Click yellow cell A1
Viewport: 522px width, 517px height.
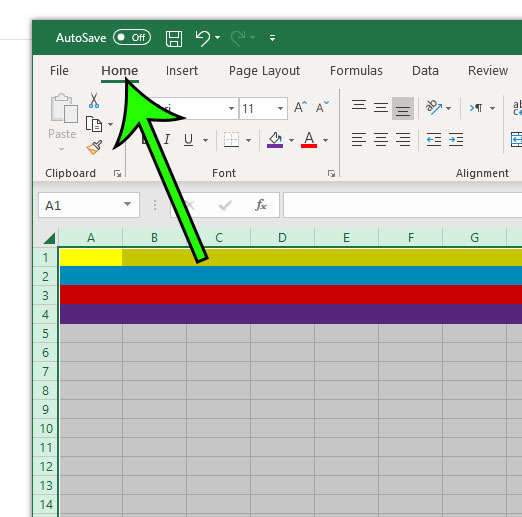pyautogui.click(x=91, y=257)
